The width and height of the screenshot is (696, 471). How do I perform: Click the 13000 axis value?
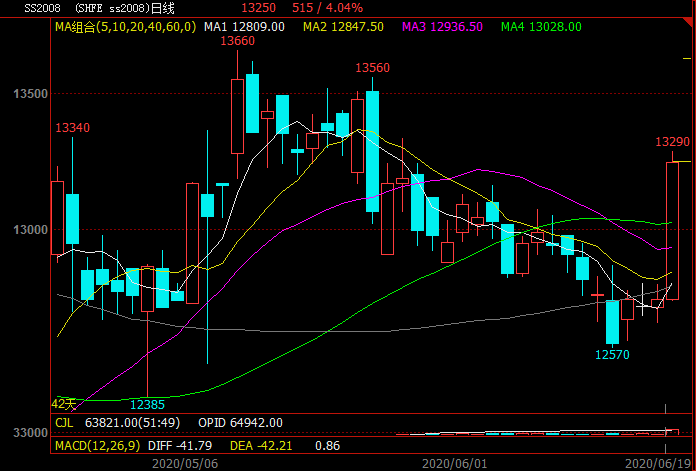(30, 230)
